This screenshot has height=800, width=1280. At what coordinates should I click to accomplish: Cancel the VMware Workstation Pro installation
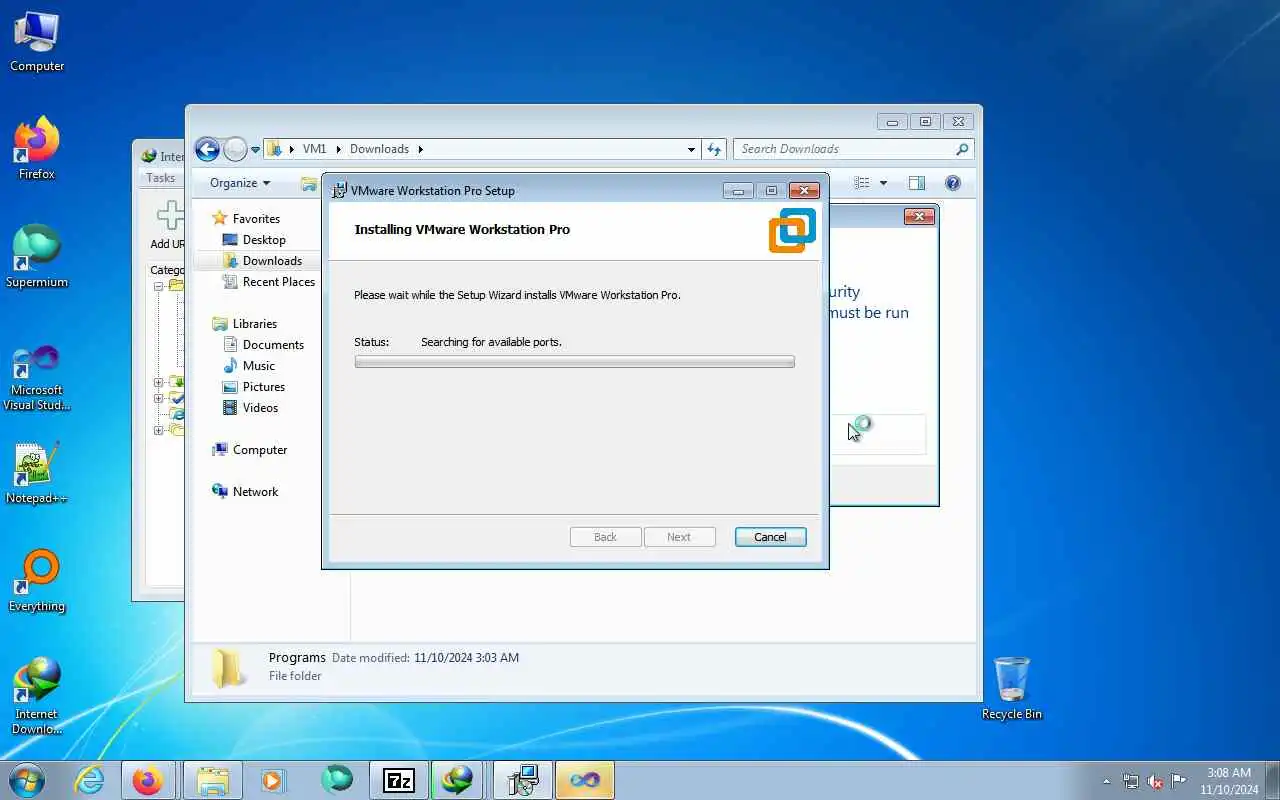[x=770, y=537]
